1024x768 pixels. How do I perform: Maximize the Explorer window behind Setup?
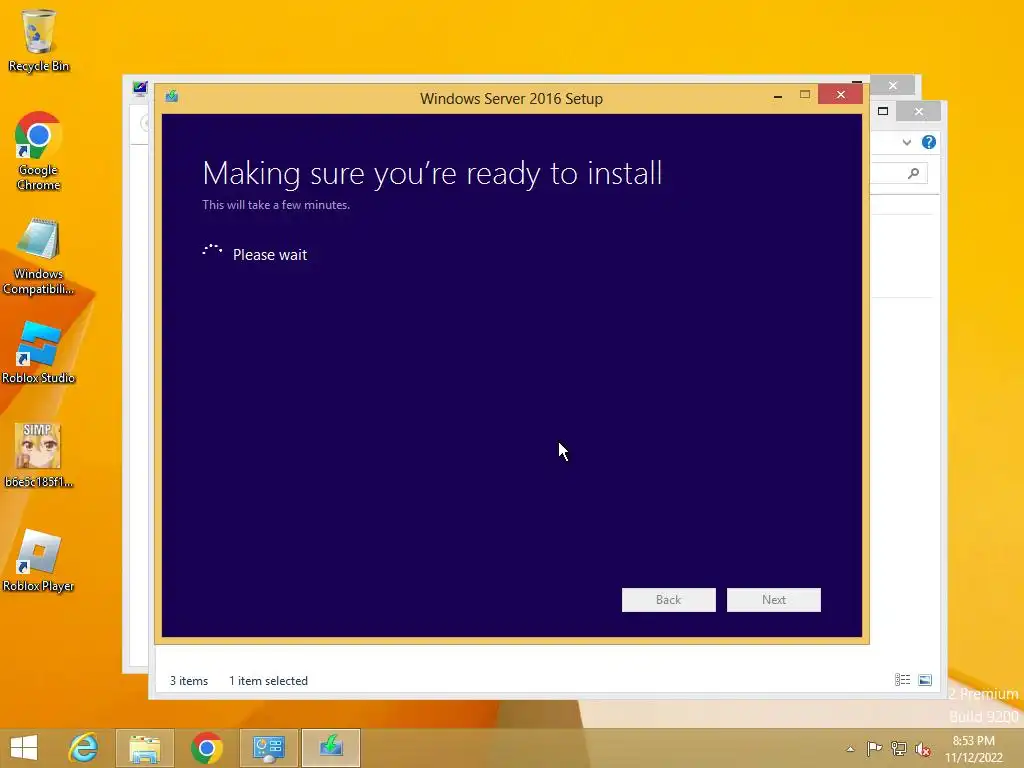[x=883, y=111]
